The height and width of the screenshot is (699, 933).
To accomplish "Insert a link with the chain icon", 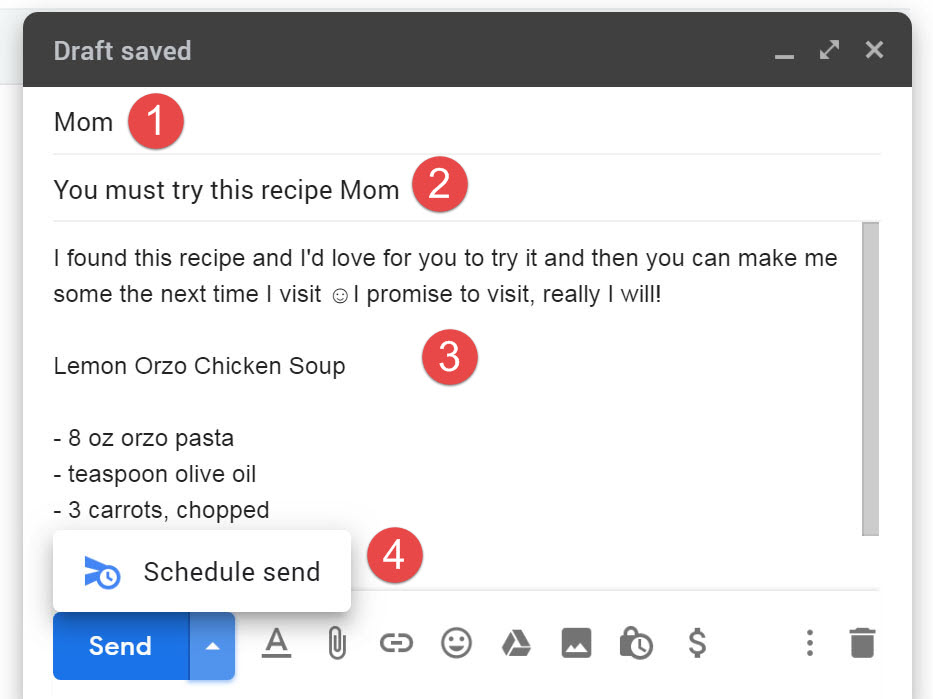I will 396,643.
